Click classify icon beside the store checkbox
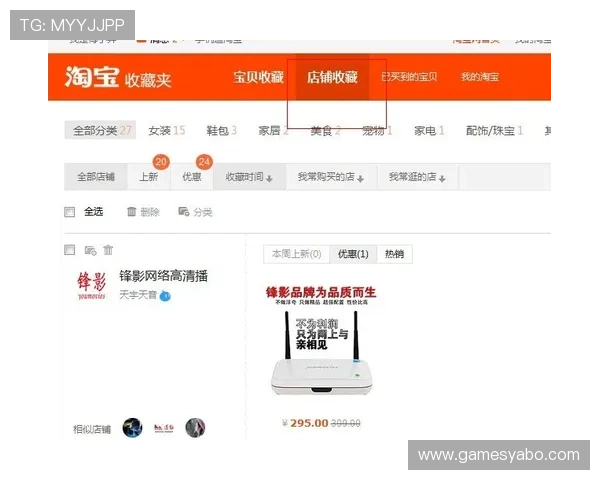Image resolution: width=600 pixels, height=480 pixels. click(x=90, y=250)
